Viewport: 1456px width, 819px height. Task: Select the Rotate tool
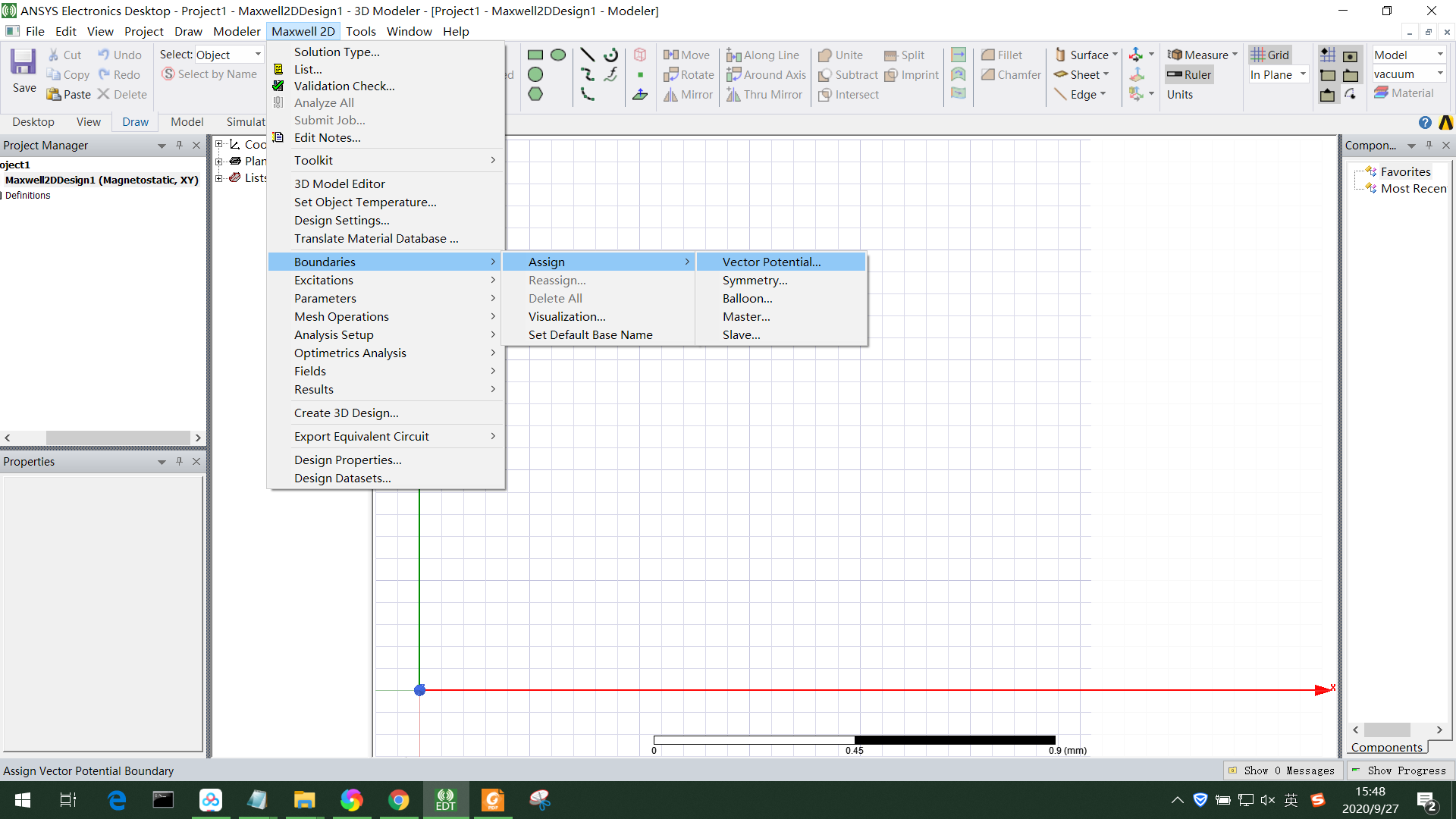pyautogui.click(x=689, y=74)
